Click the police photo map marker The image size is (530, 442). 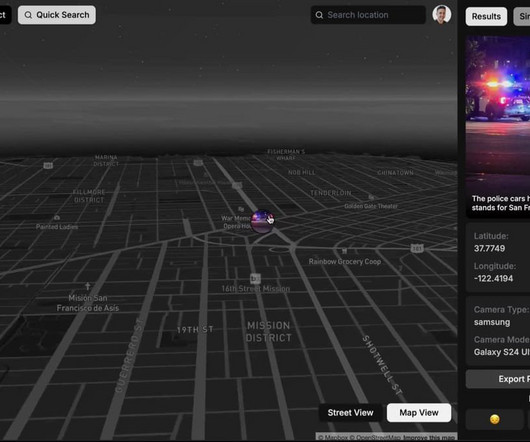click(262, 221)
